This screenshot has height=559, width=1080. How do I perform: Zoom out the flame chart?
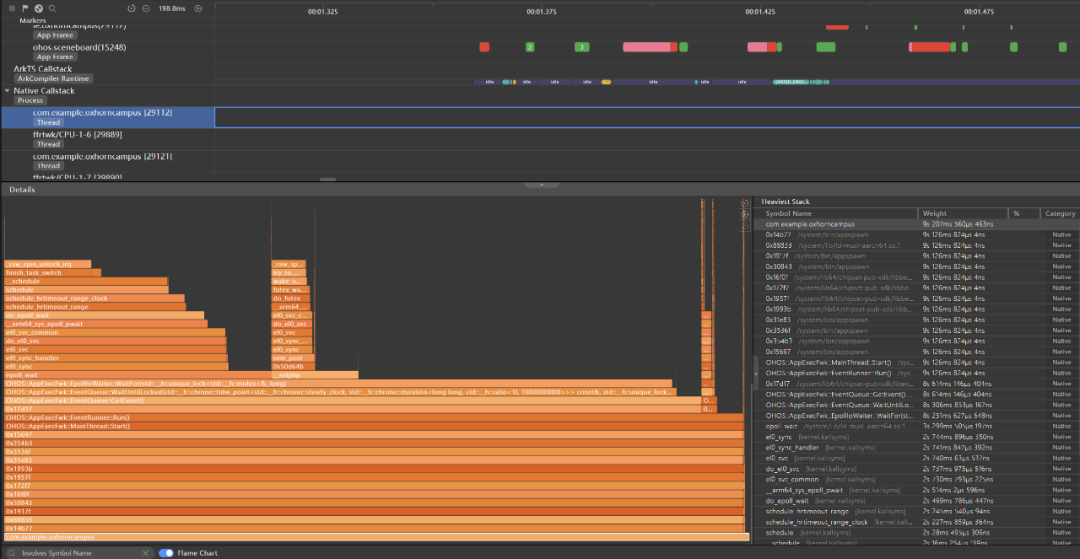click(745, 226)
